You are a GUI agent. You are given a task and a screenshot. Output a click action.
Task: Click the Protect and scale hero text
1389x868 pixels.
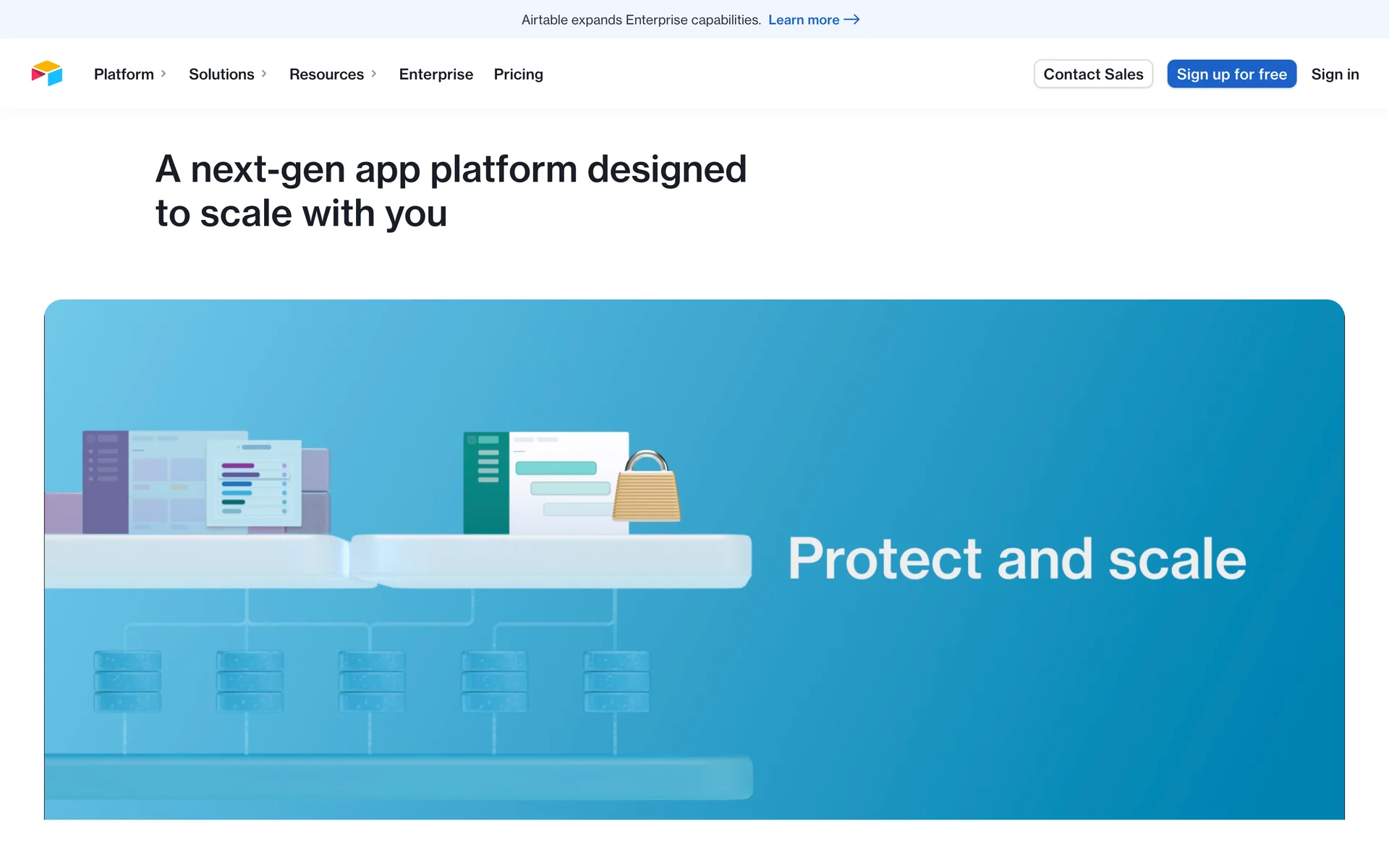tap(1016, 559)
